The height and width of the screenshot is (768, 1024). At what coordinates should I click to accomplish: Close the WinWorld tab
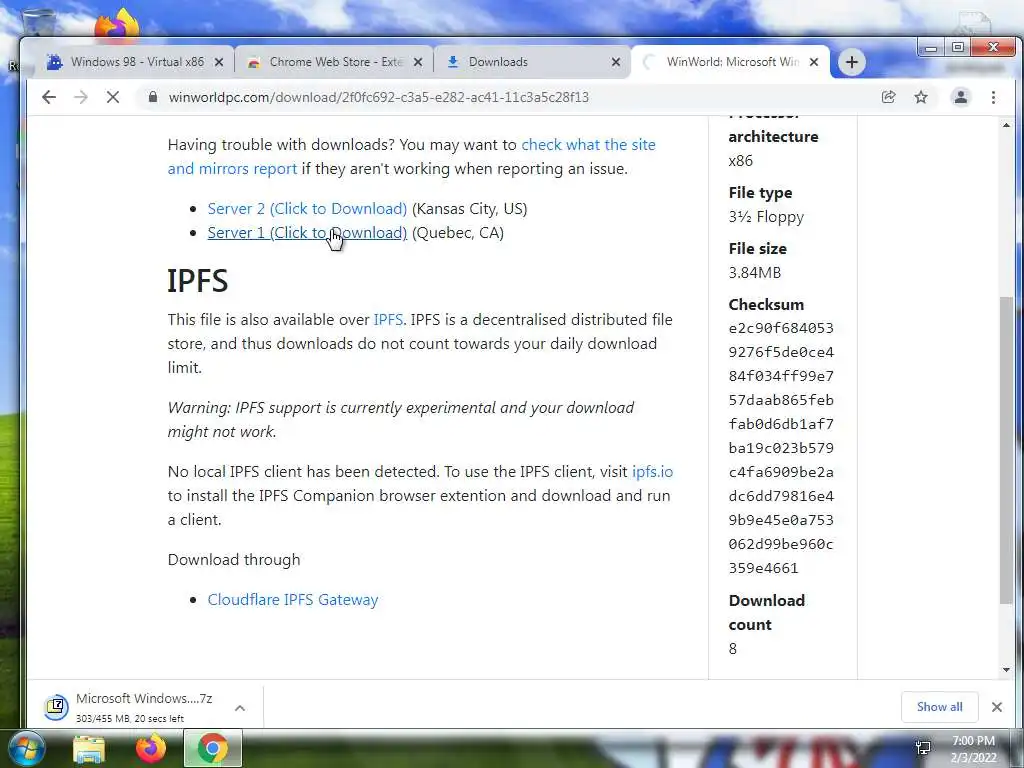point(814,62)
